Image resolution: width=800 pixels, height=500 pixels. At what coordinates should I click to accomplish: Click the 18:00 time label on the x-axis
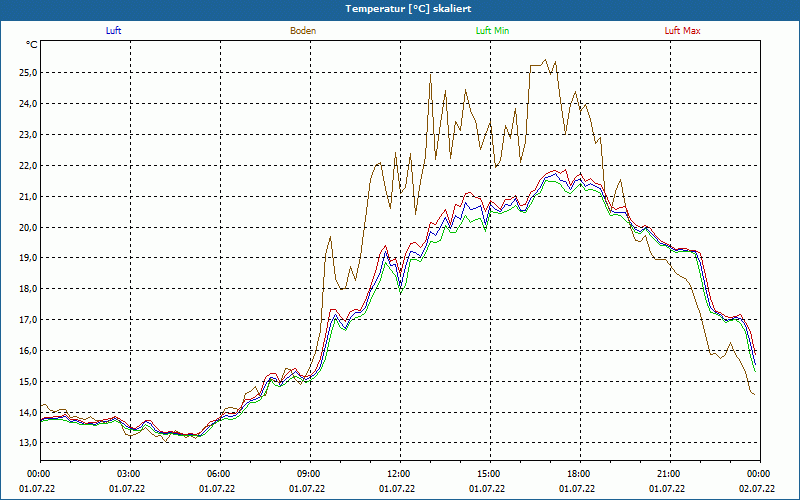(x=580, y=474)
